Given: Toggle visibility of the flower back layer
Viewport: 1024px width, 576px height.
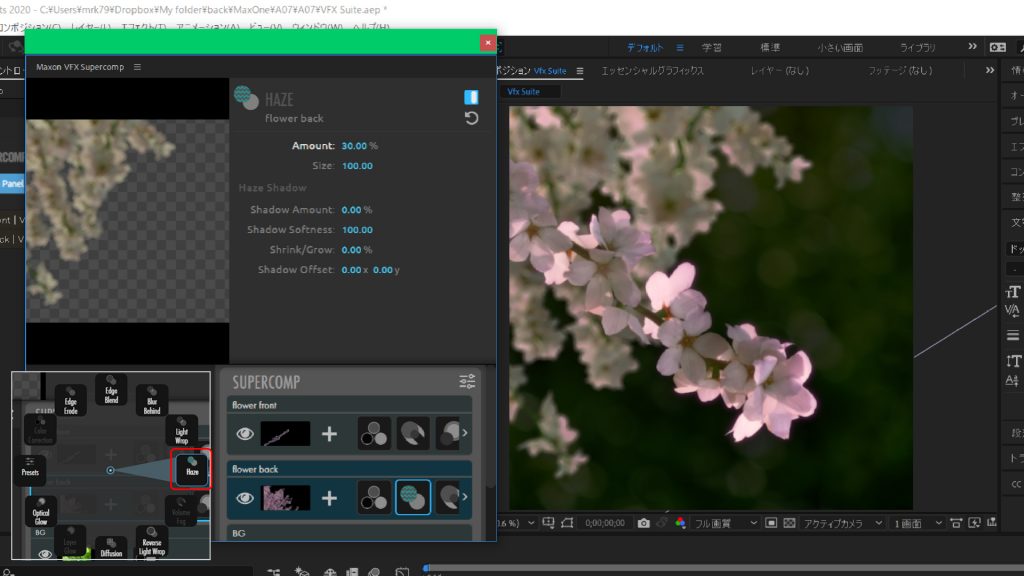Looking at the screenshot, I should pos(244,497).
